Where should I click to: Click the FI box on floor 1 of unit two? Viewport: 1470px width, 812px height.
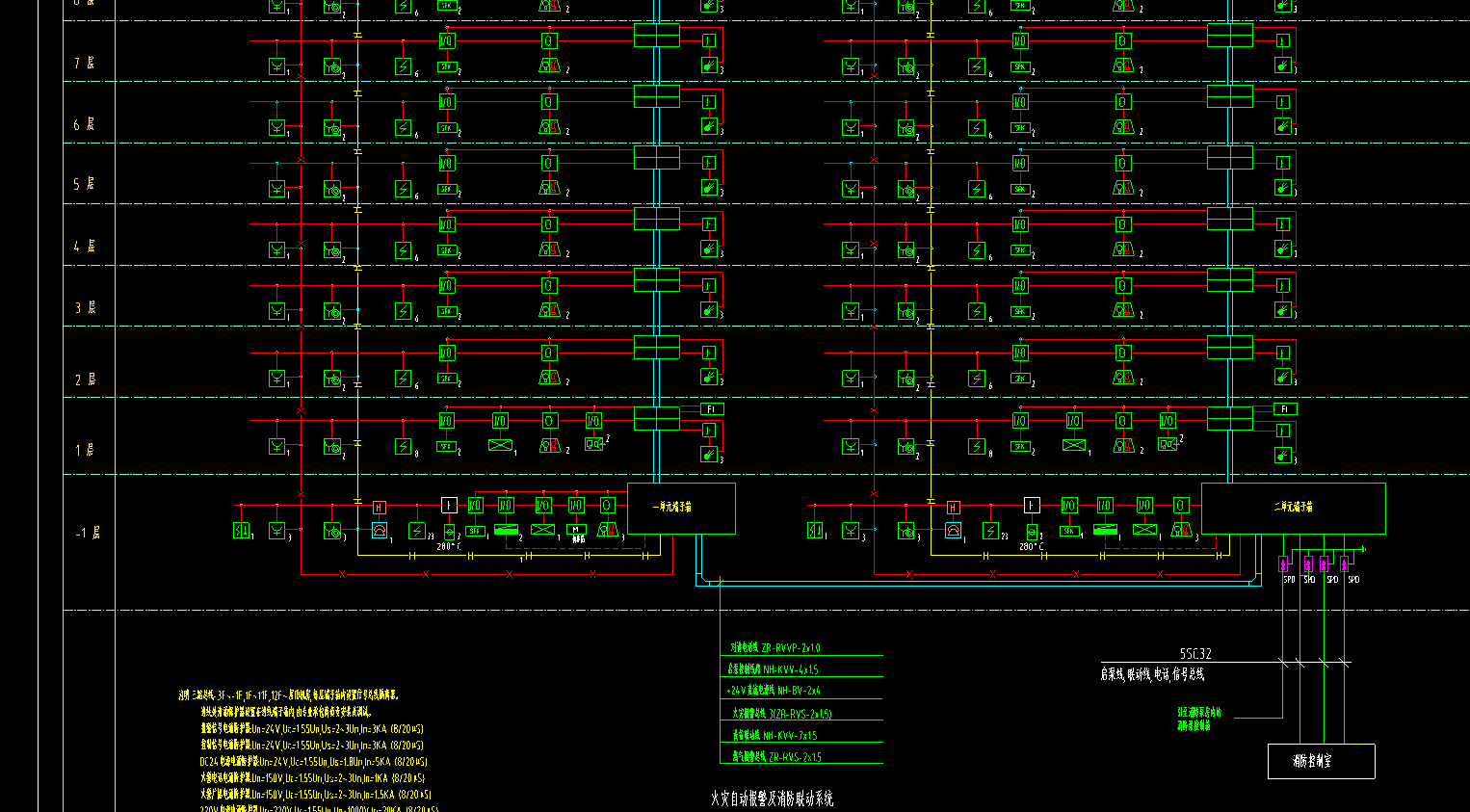click(x=1285, y=409)
